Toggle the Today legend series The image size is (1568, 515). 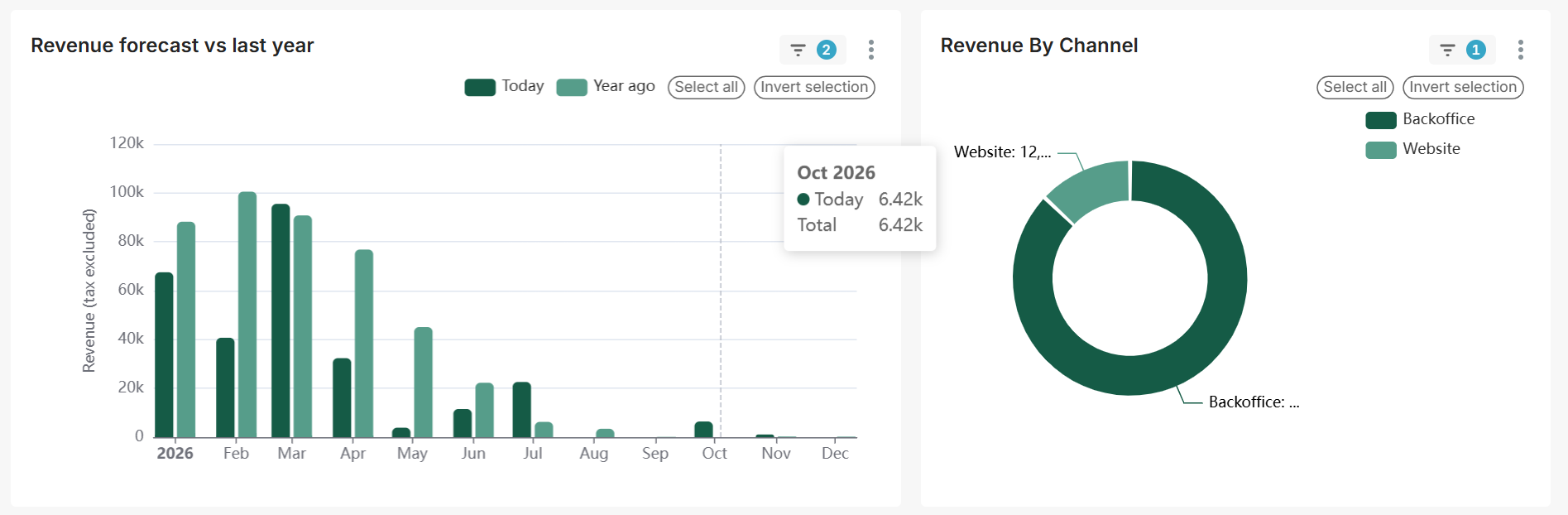(522, 87)
